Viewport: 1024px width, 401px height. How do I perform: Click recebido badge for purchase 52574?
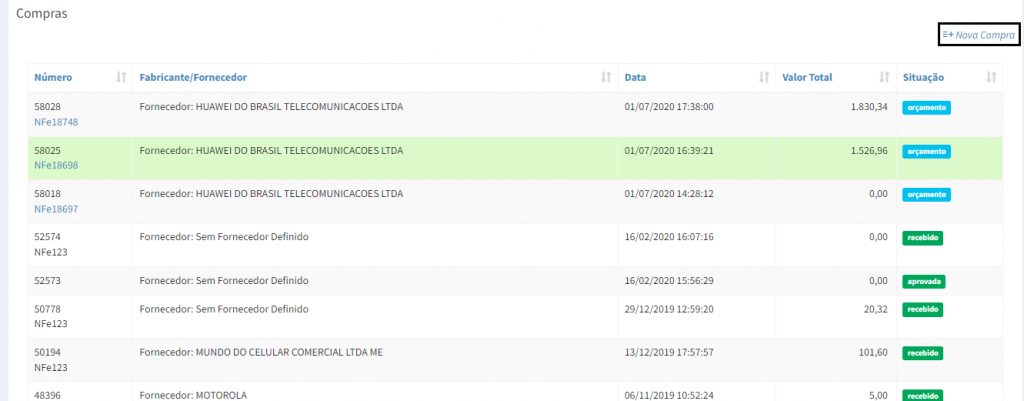coord(923,238)
